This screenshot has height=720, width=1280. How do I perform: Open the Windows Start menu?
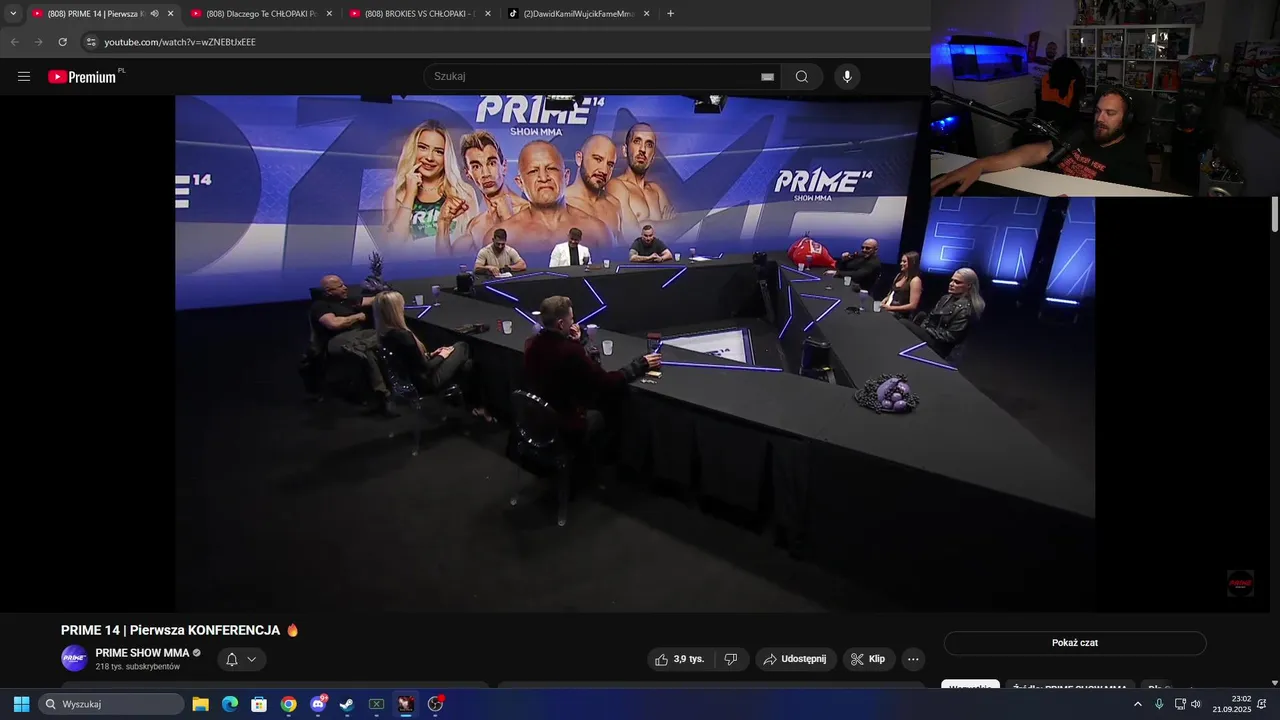21,704
